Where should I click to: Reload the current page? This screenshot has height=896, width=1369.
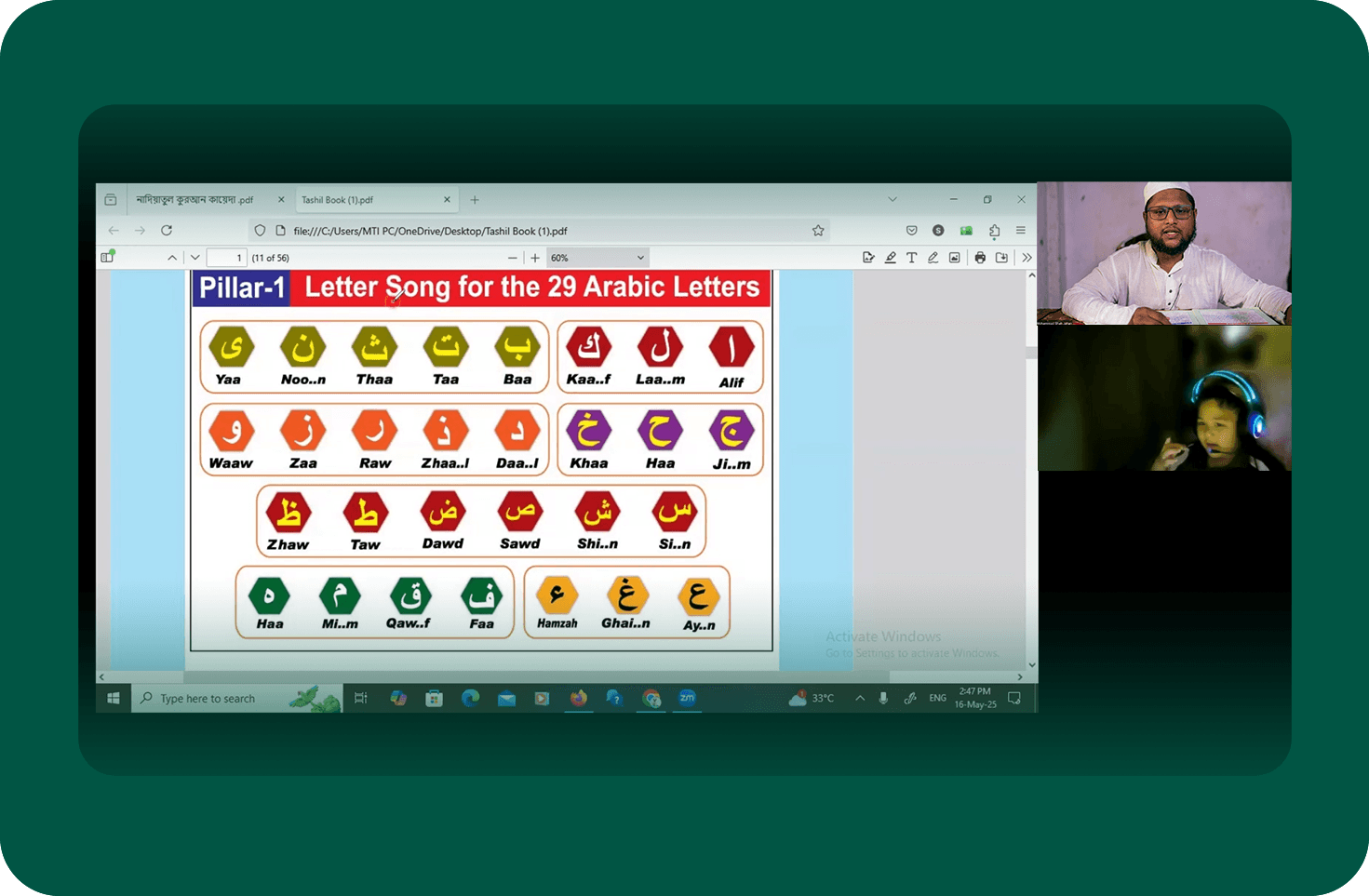tap(167, 231)
